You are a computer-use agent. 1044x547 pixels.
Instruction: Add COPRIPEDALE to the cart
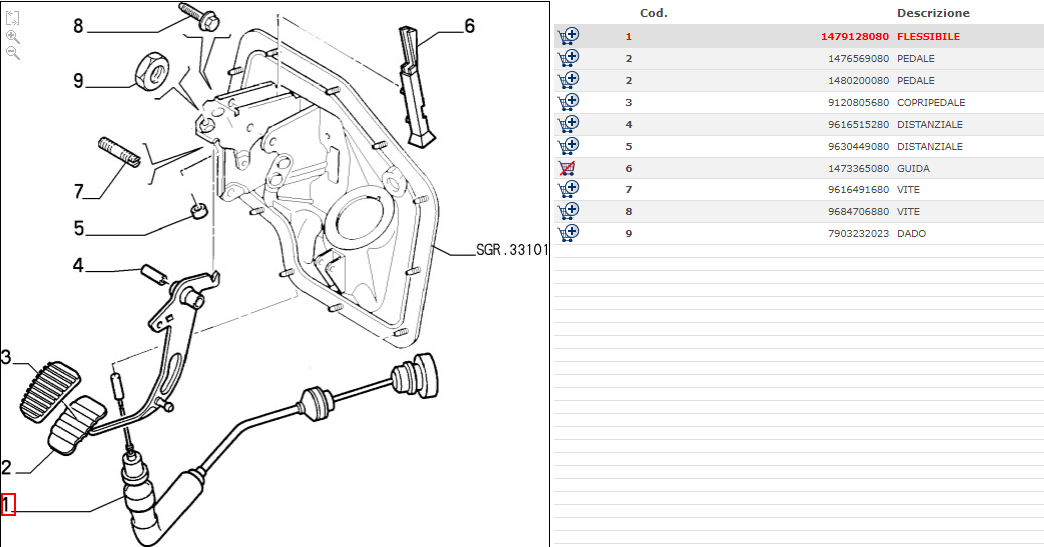pyautogui.click(x=568, y=102)
